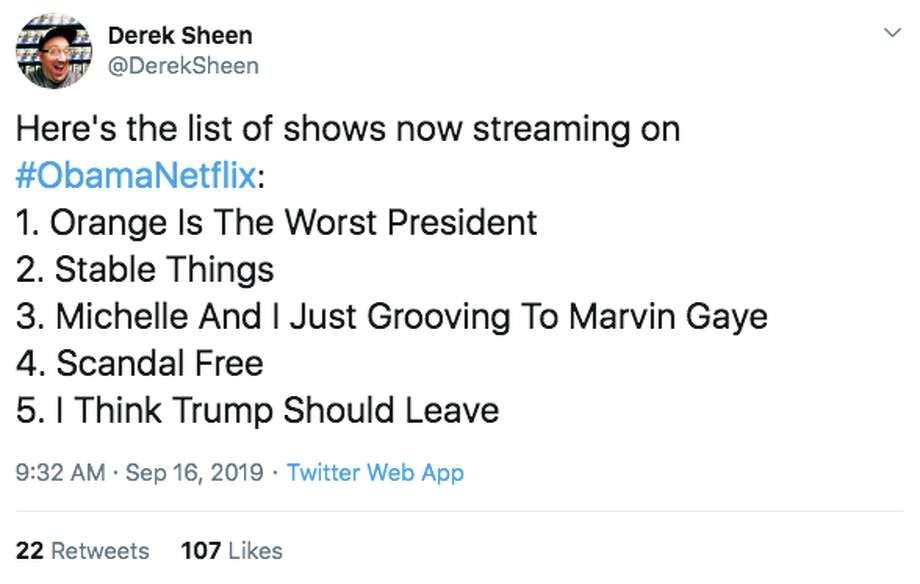Open the Derek Sheen display name
This screenshot has width=920, height=584.
[x=180, y=36]
